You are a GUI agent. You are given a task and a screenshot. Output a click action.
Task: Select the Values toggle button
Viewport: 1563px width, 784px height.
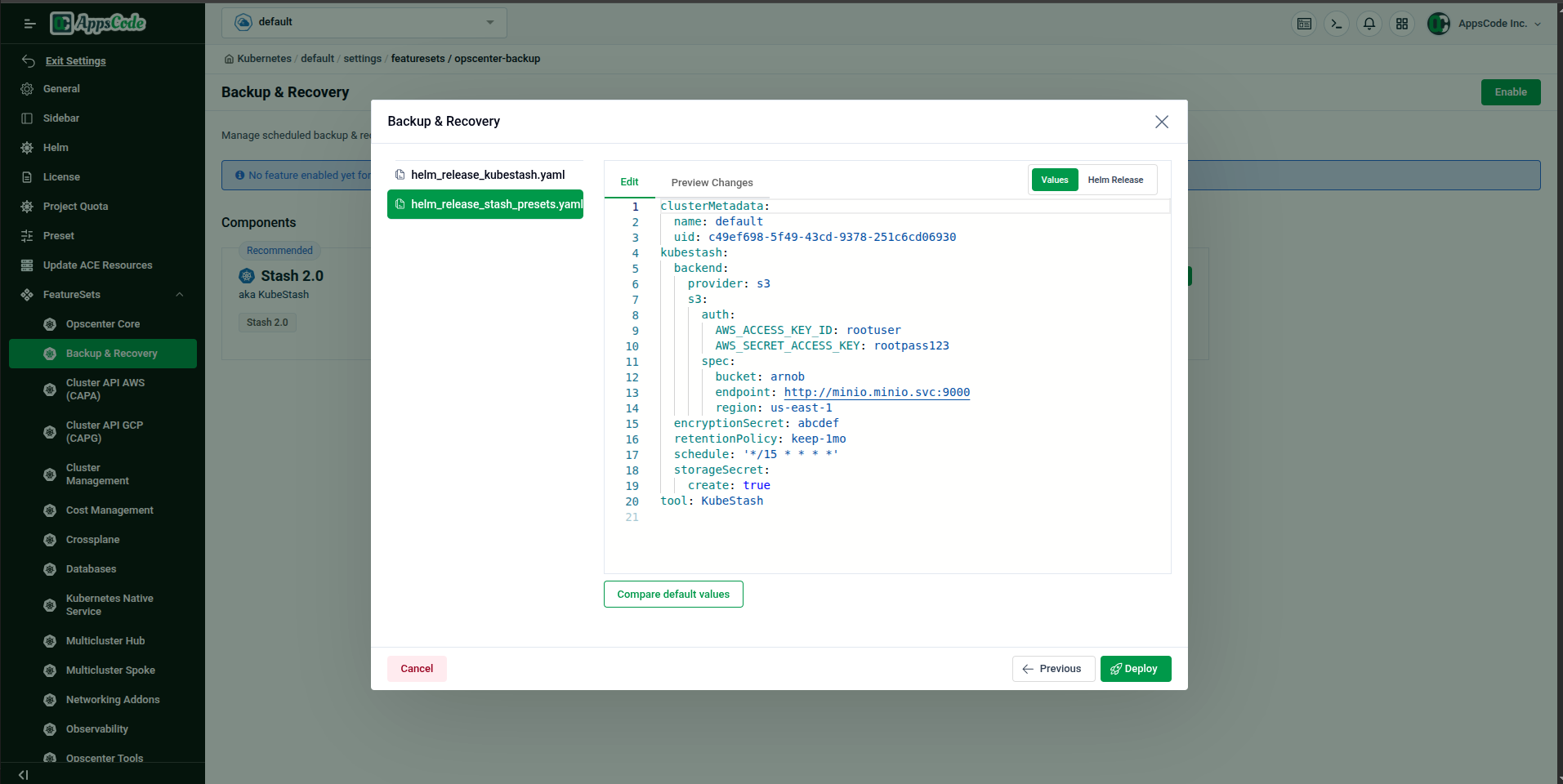pyautogui.click(x=1054, y=179)
